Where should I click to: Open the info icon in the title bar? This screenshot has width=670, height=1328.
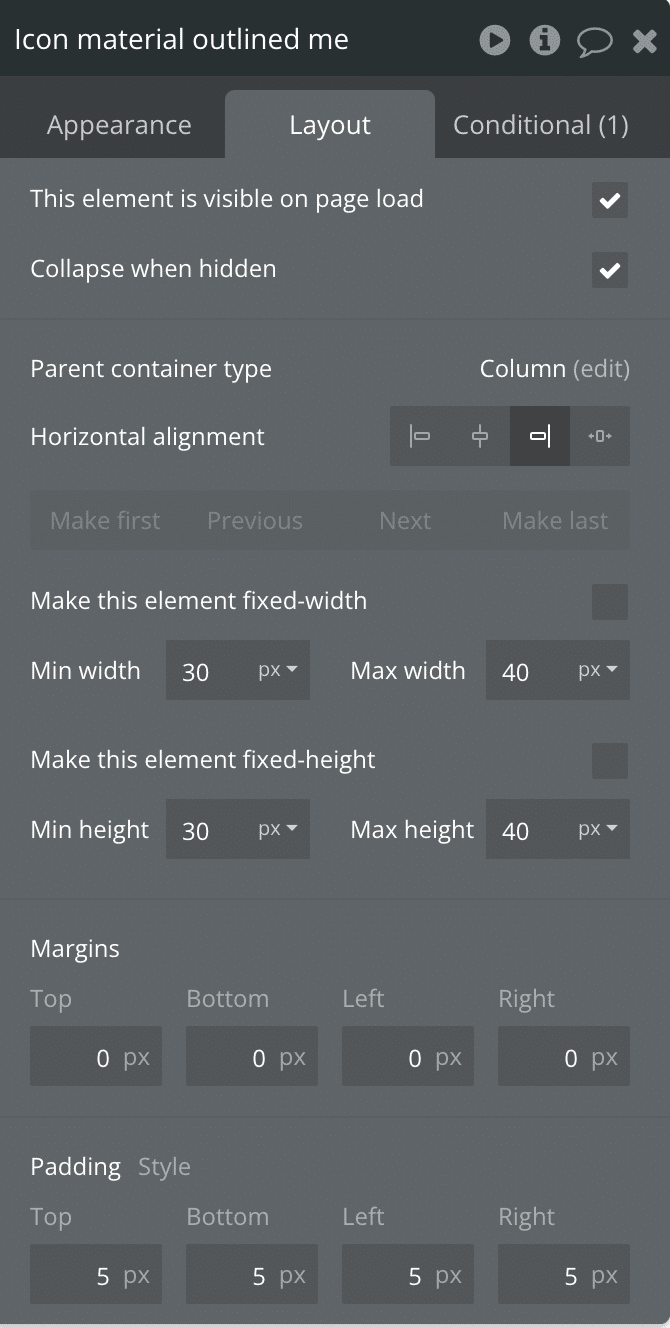545,40
